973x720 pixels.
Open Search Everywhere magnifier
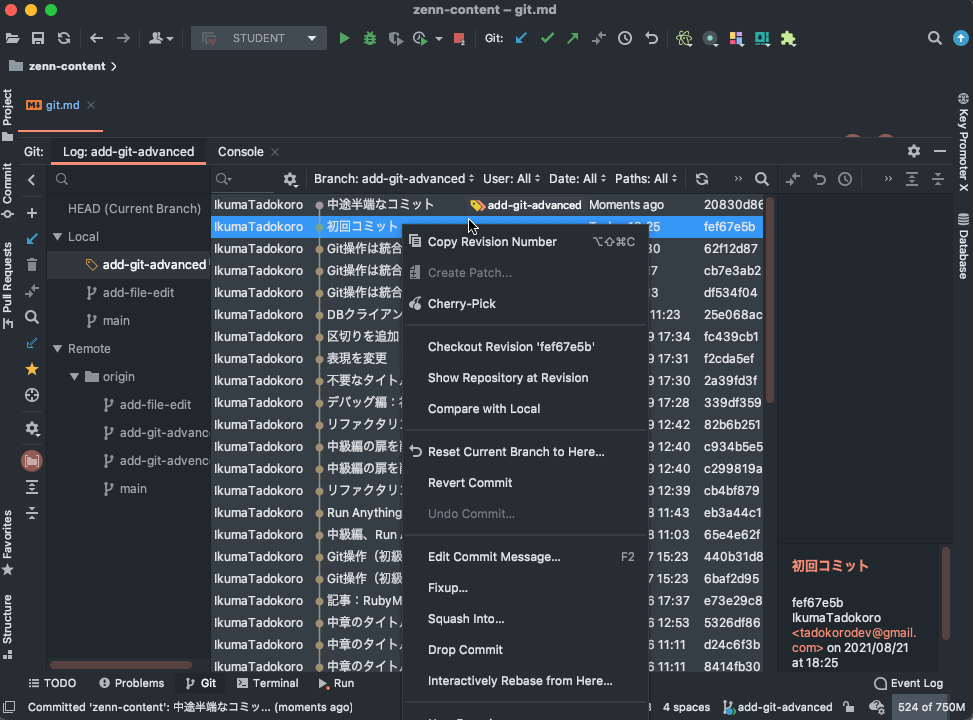pyautogui.click(x=934, y=37)
